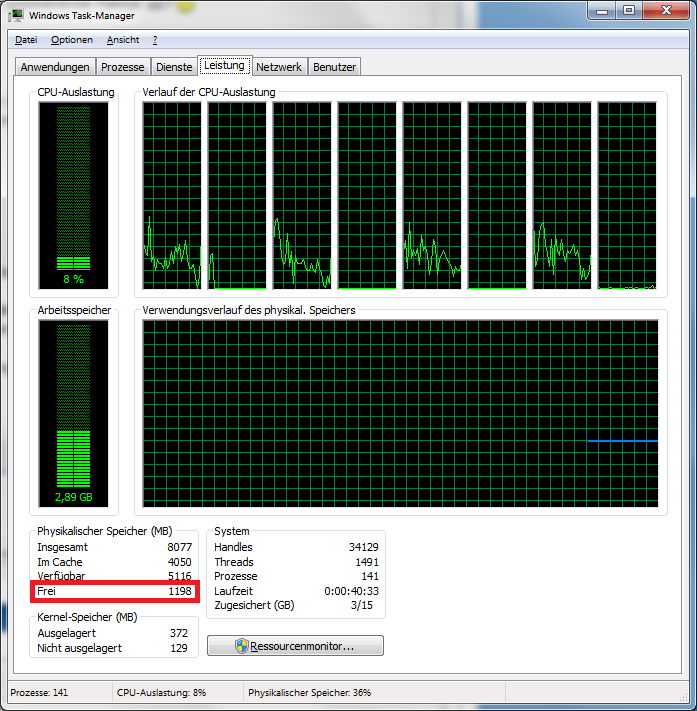The width and height of the screenshot is (697, 711).
Task: Maximize the Task-Manager window
Action: [x=629, y=10]
